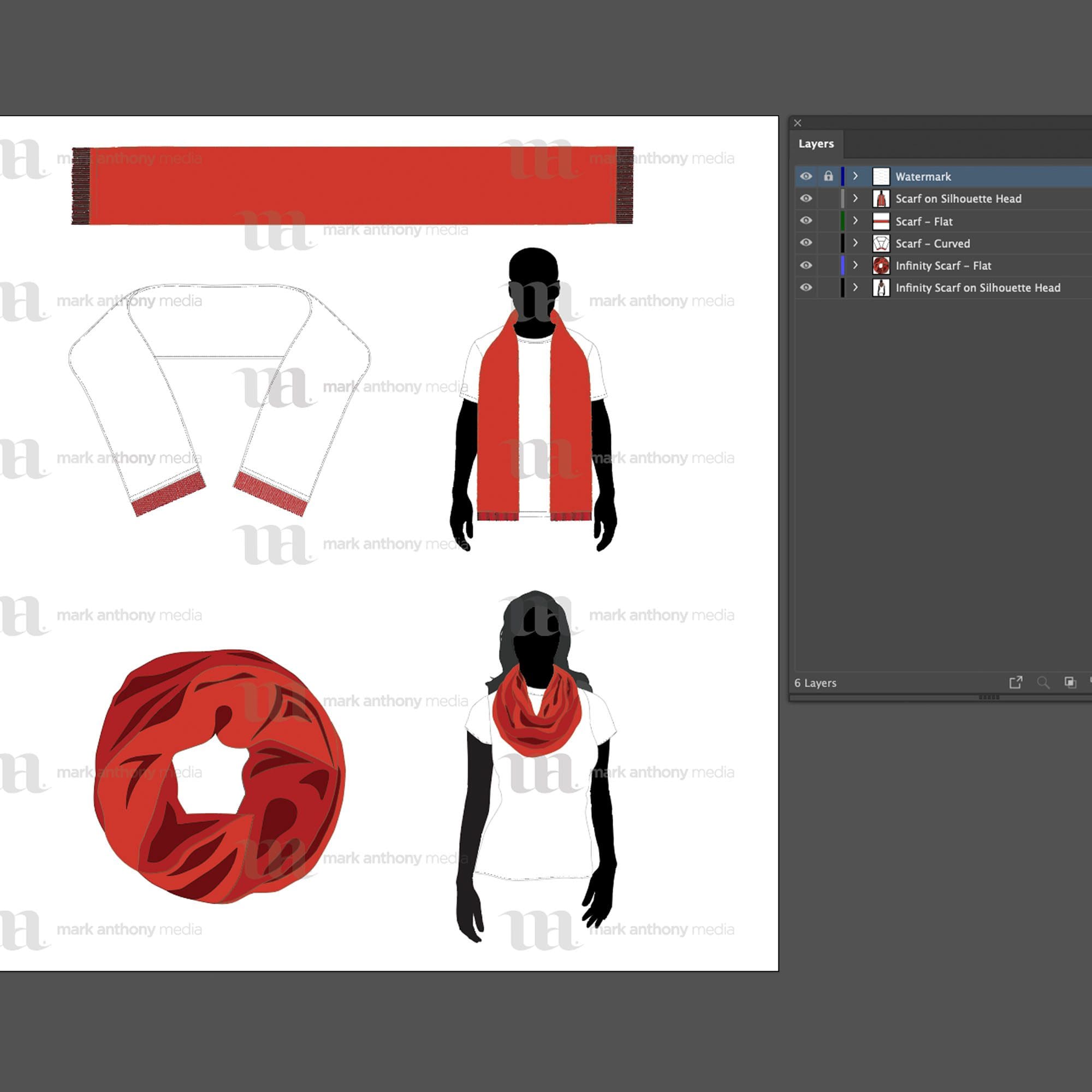Click the Infinity Scarf – Flat layer thumbnail
The image size is (1092, 1092).
[881, 266]
